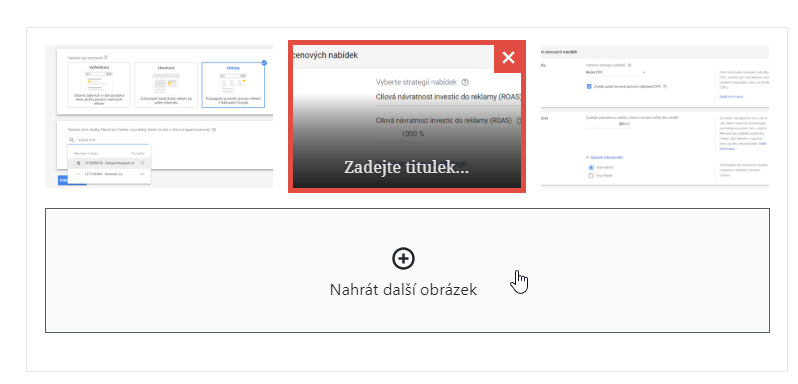Edit the 'Zadejte titulek...' caption field
This screenshot has height=384, width=798.
407,167
